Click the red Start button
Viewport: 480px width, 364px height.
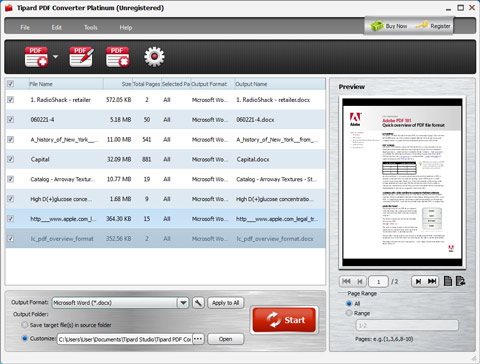point(284,320)
